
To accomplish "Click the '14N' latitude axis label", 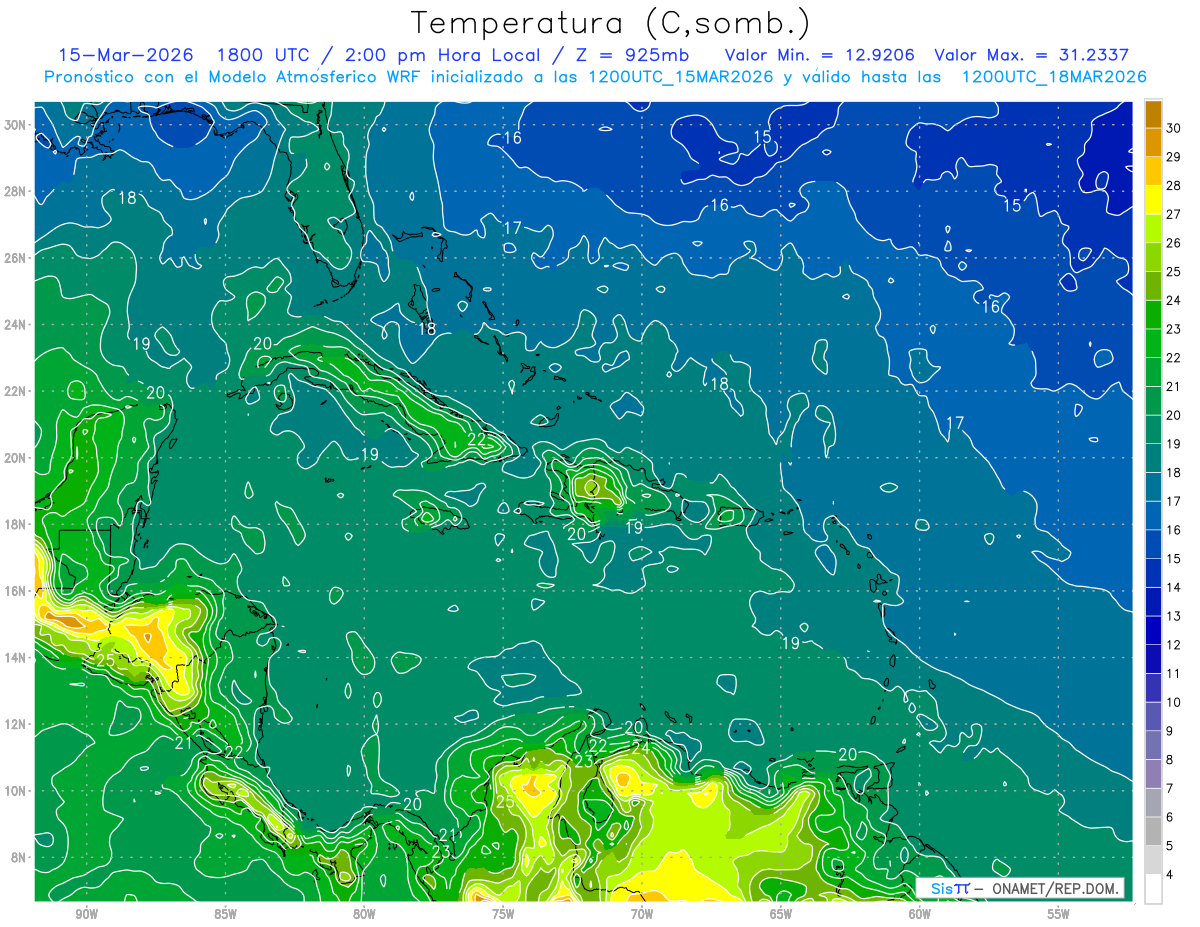I will click(x=15, y=658).
